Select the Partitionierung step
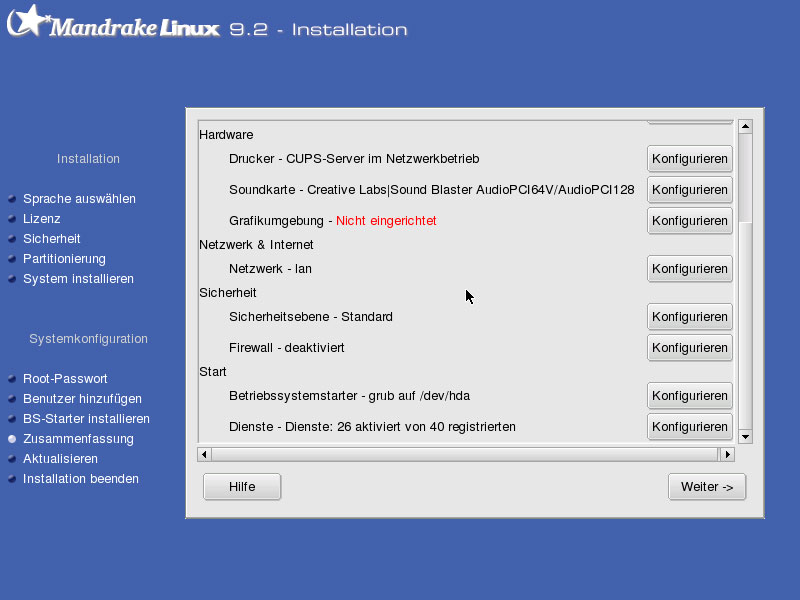The height and width of the screenshot is (600, 800). [x=64, y=259]
